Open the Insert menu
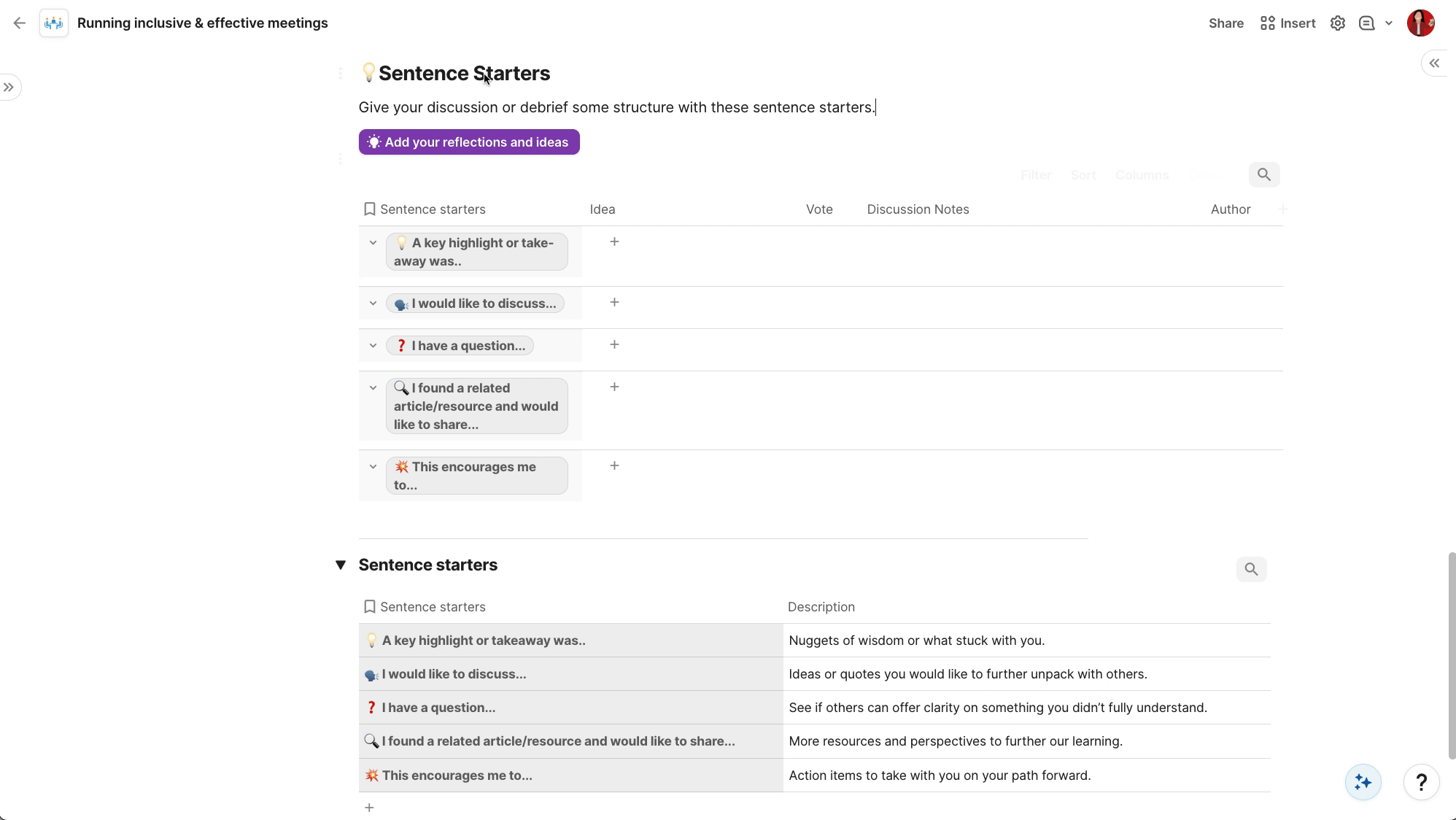Viewport: 1456px width, 820px height. [x=1287, y=23]
